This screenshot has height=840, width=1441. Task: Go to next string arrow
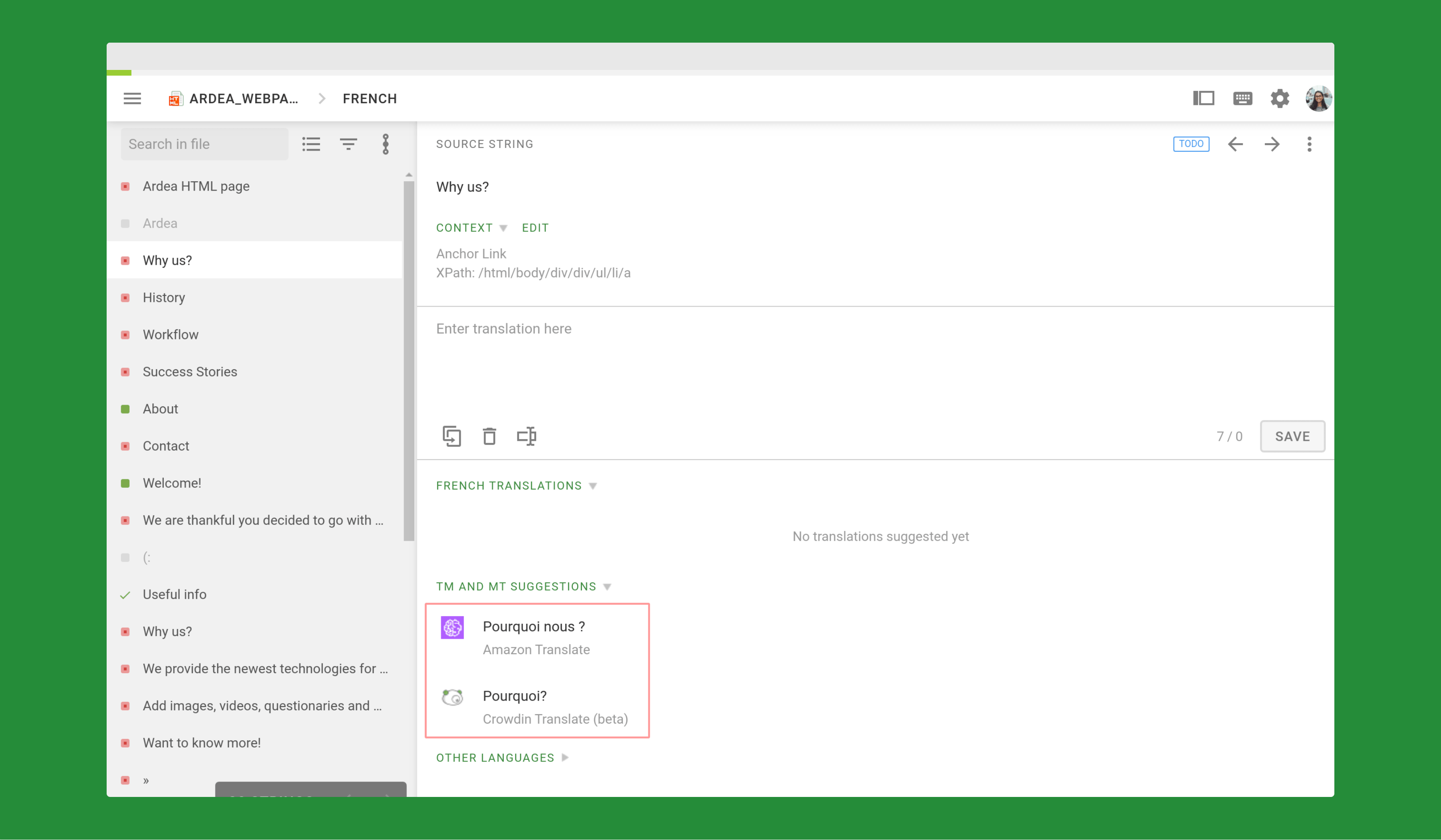(x=1272, y=144)
